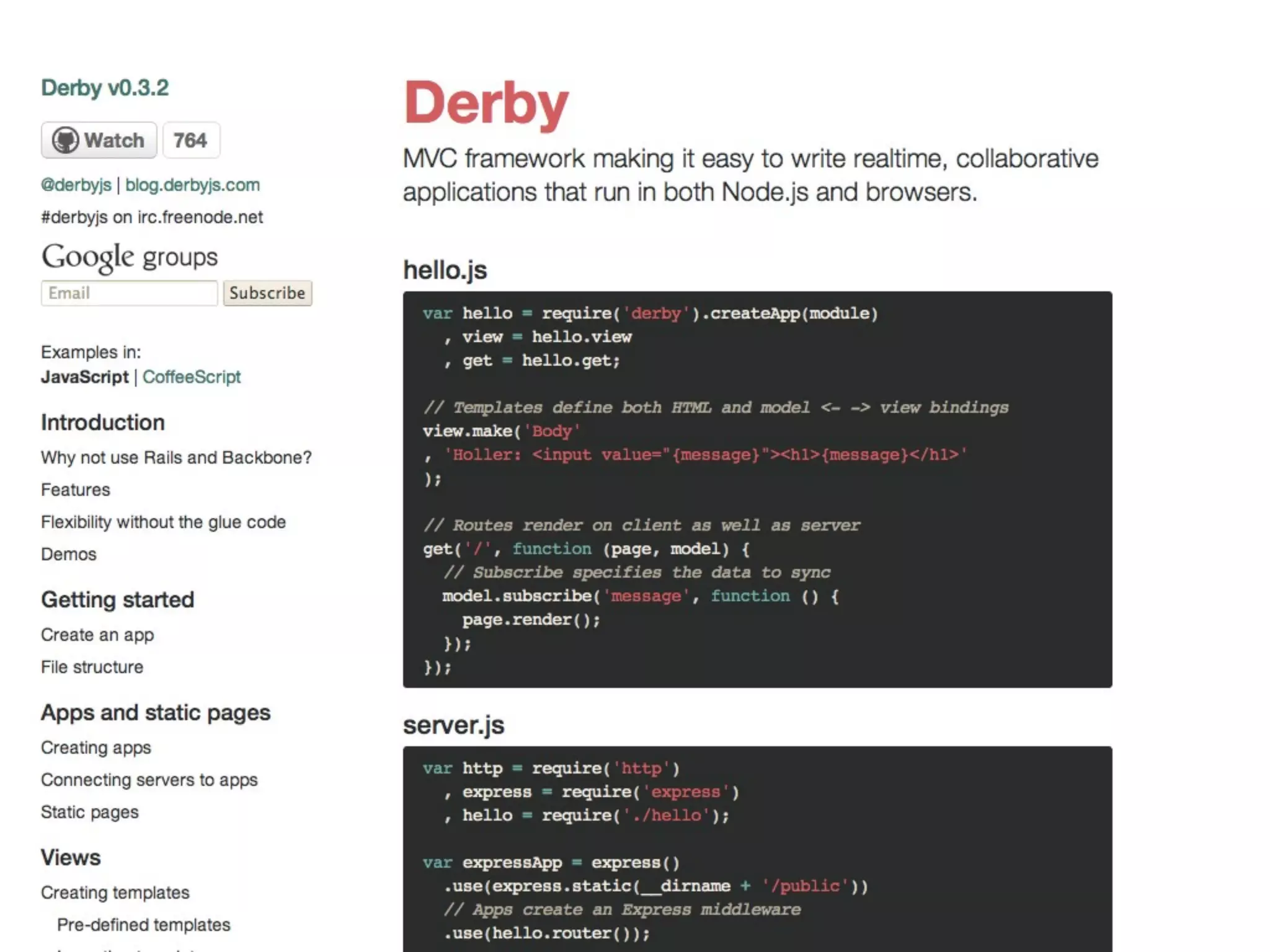Jump to the Features section

coord(76,490)
